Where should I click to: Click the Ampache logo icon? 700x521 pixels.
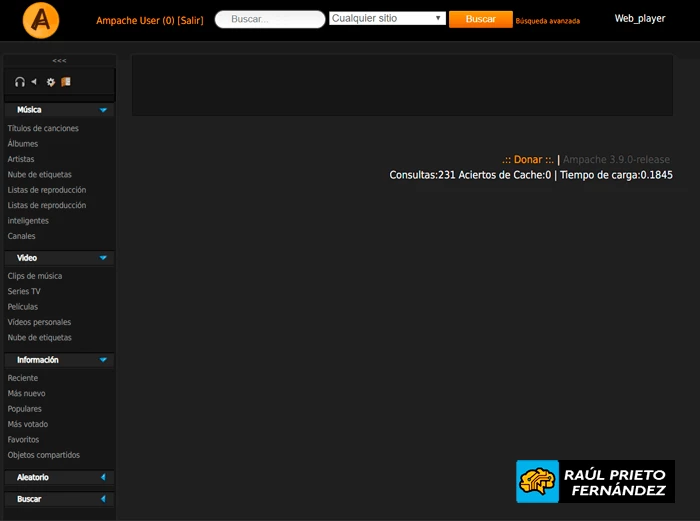[41, 19]
